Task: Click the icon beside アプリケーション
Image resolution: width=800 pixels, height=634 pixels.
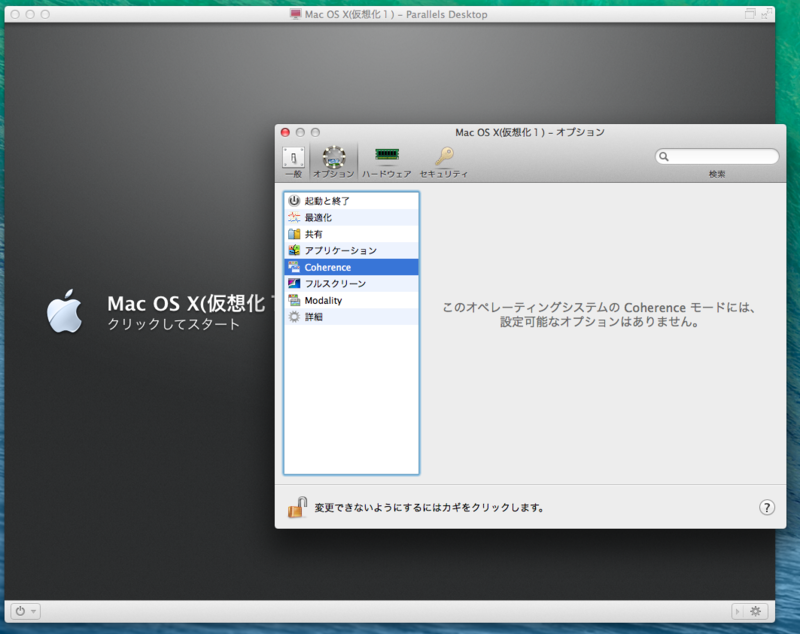Action: (294, 250)
